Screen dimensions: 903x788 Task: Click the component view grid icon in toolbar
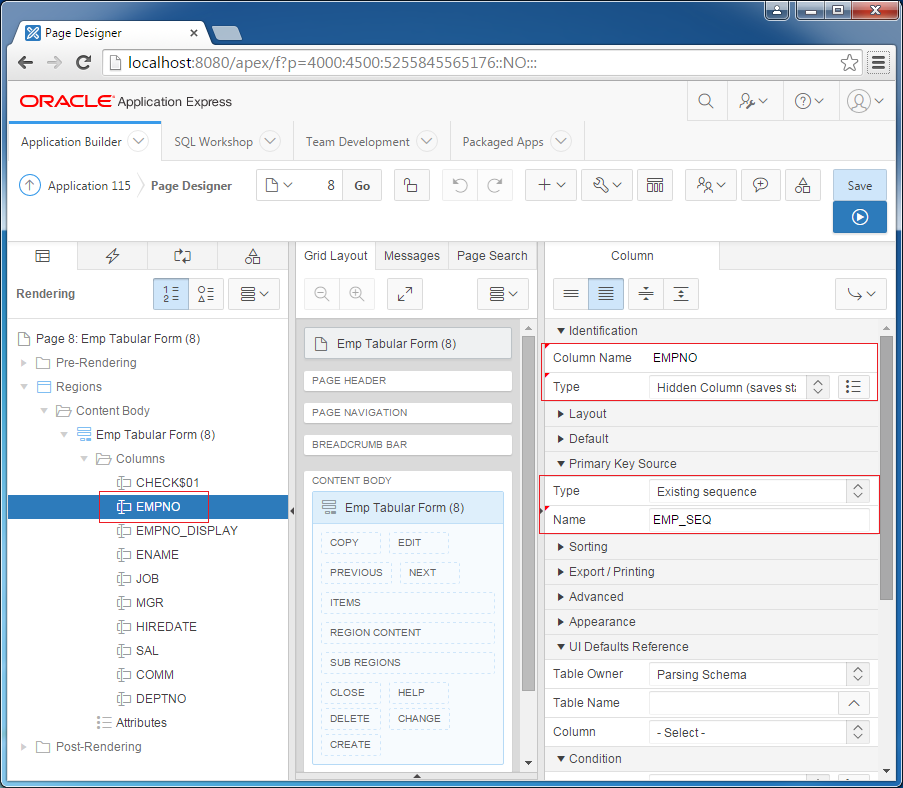point(655,185)
